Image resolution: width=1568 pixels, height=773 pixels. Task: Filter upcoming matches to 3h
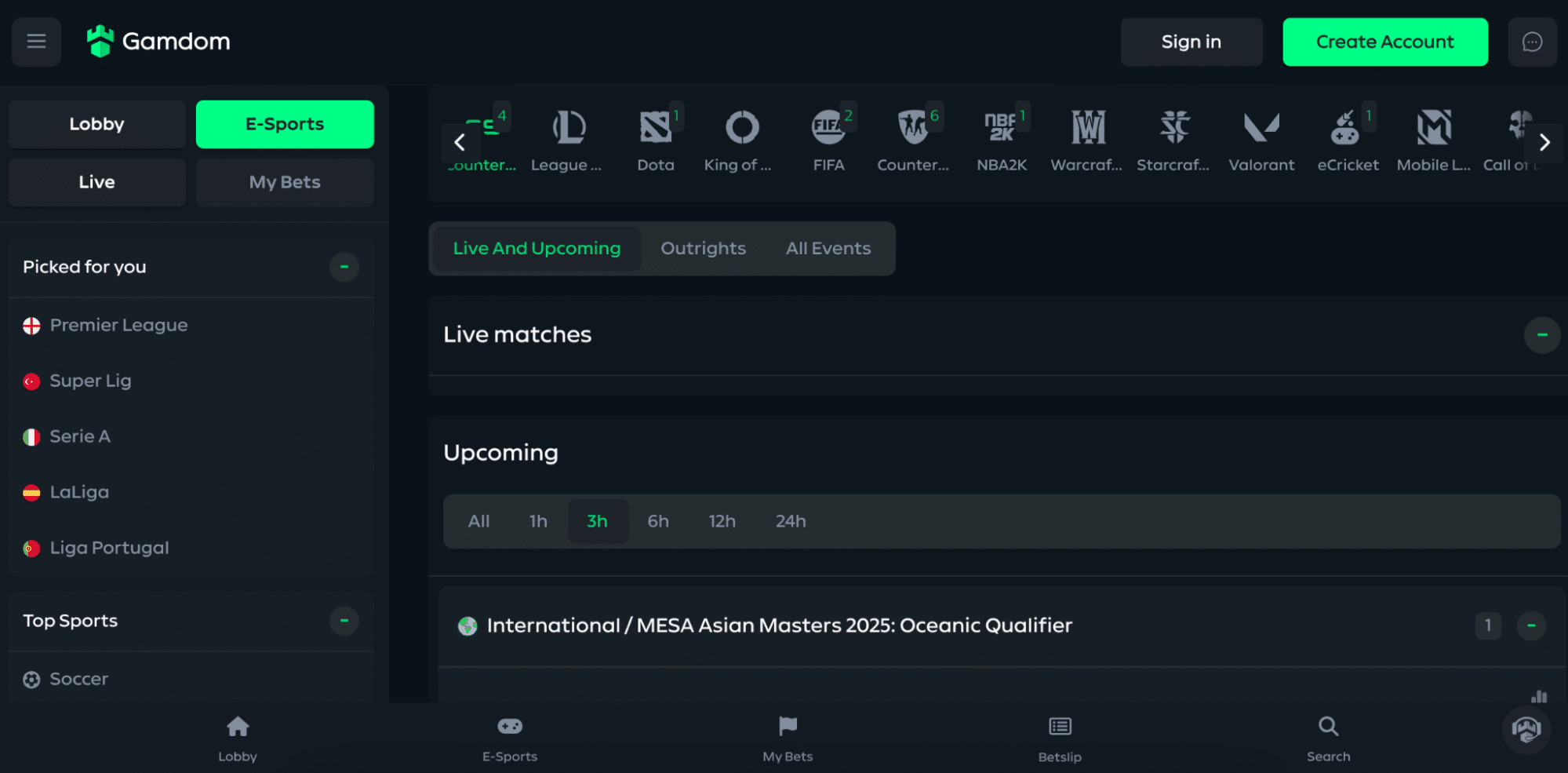(598, 521)
